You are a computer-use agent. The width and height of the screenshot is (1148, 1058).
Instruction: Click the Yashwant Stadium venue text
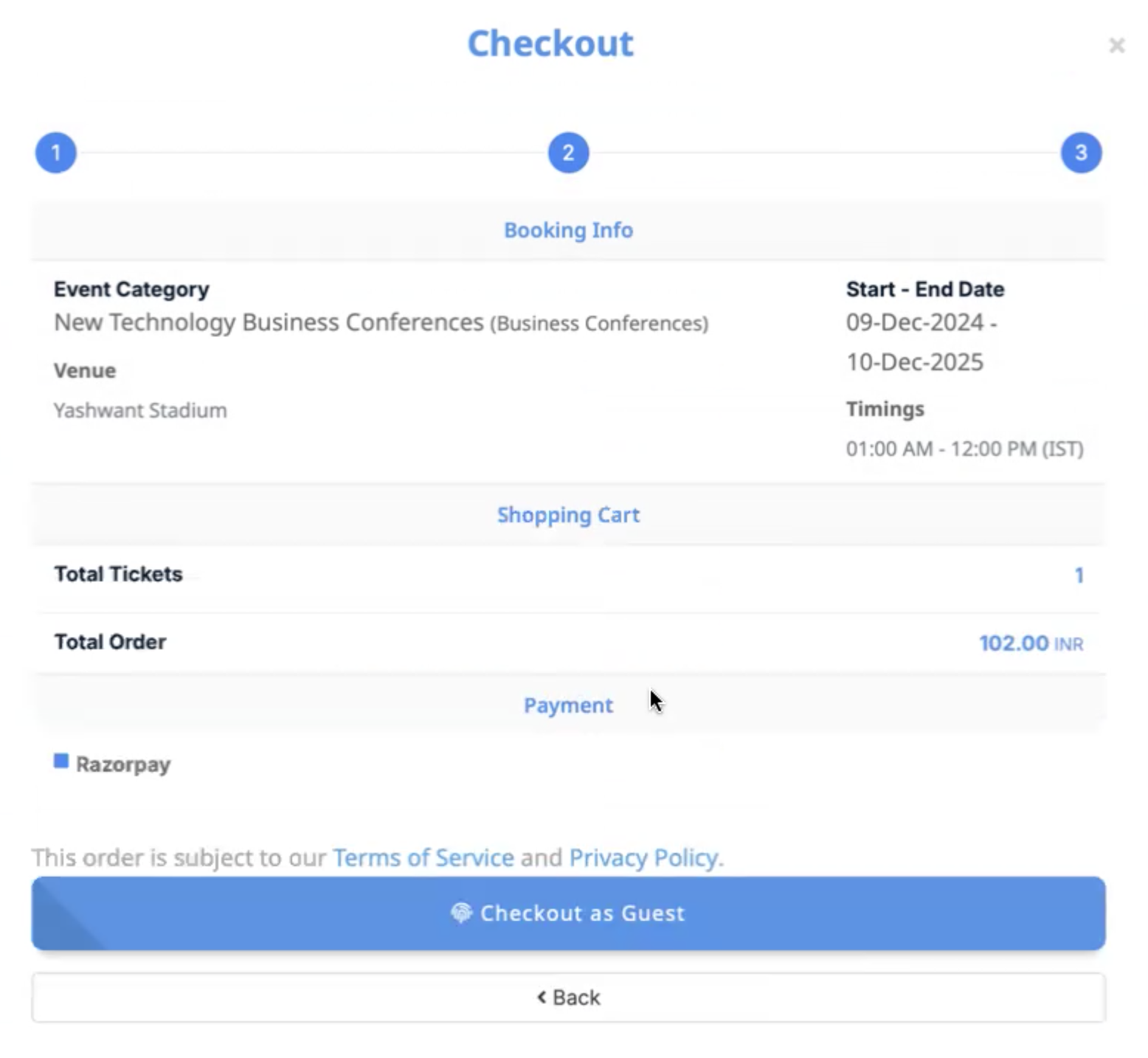(140, 410)
